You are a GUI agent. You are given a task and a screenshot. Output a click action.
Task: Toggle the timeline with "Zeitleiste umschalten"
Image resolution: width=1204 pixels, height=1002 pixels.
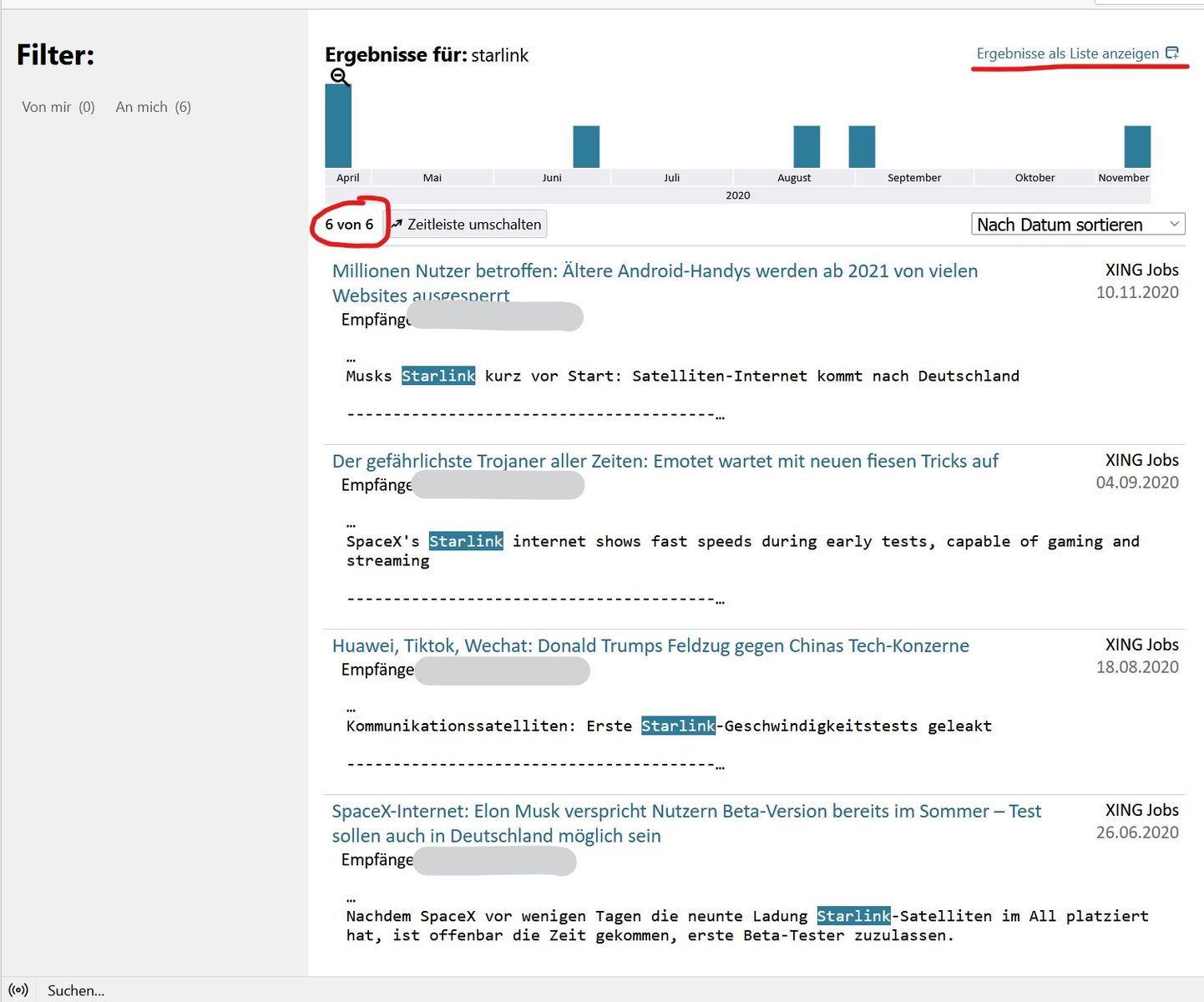coord(467,225)
